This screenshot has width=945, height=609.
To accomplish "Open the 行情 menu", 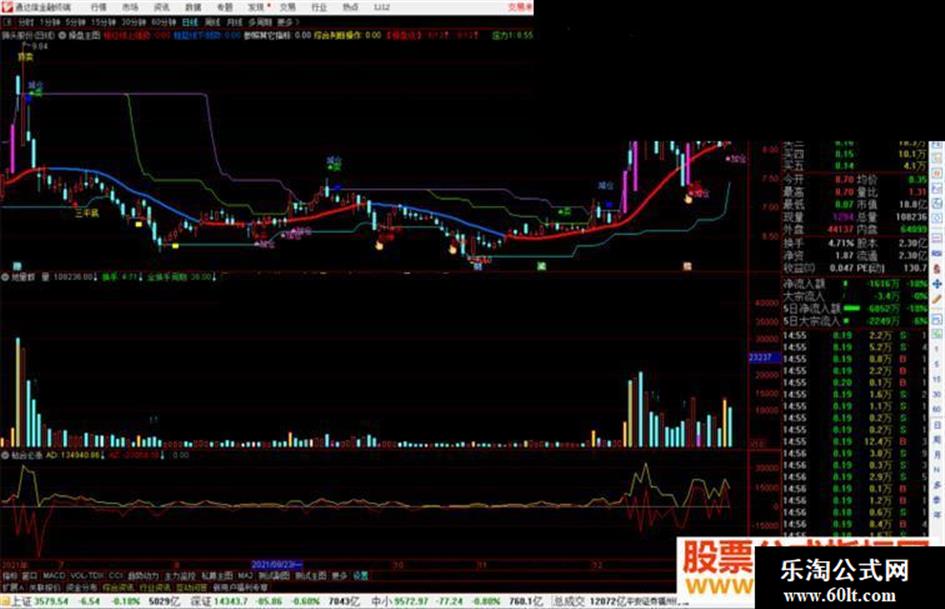I will click(x=98, y=7).
